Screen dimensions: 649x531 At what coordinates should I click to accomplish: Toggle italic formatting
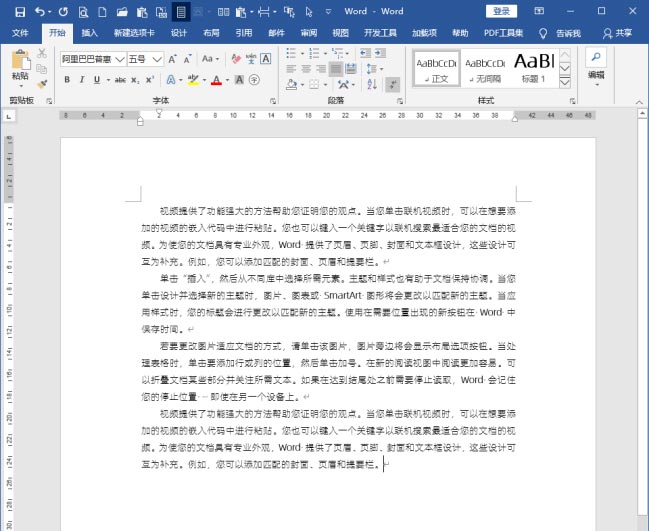(82, 79)
